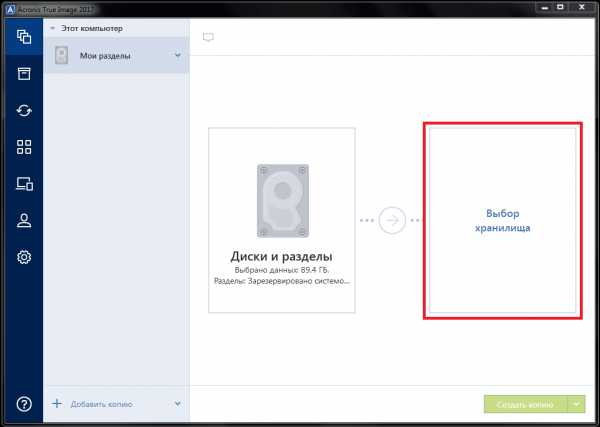Click the Диски и разделы source panel
The image size is (600, 427).
[x=282, y=221]
